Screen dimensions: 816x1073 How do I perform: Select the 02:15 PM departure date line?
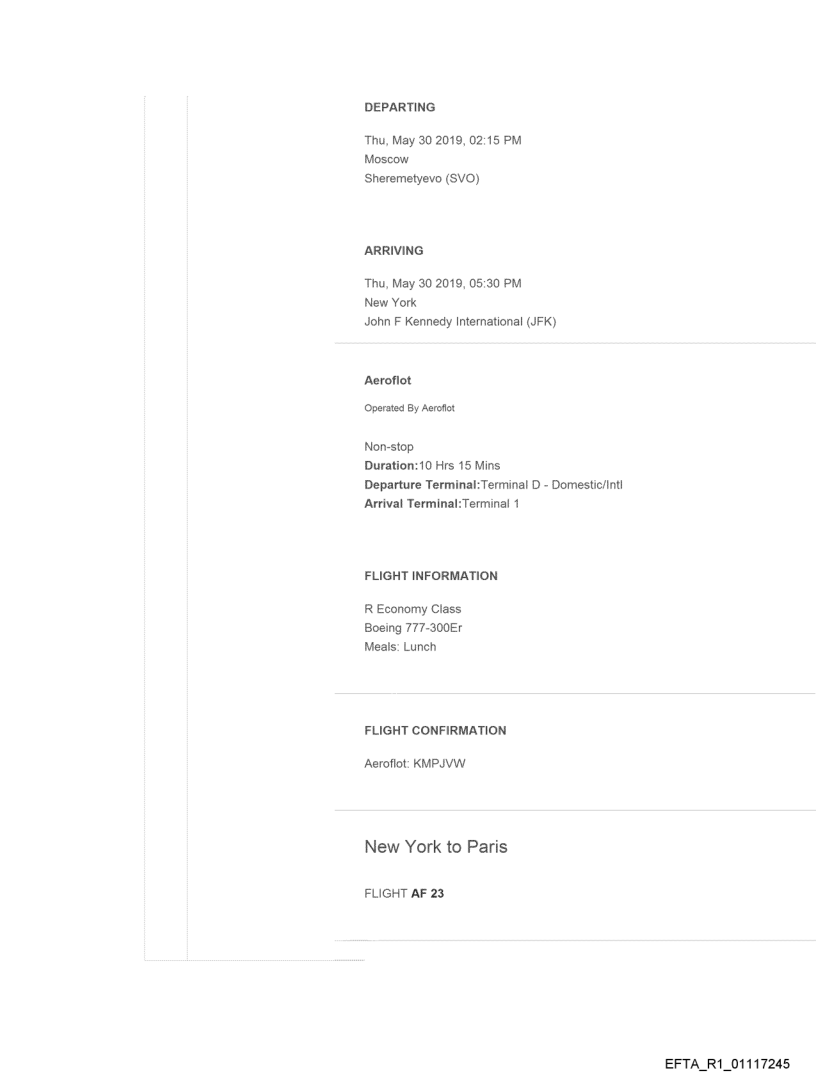pos(442,140)
